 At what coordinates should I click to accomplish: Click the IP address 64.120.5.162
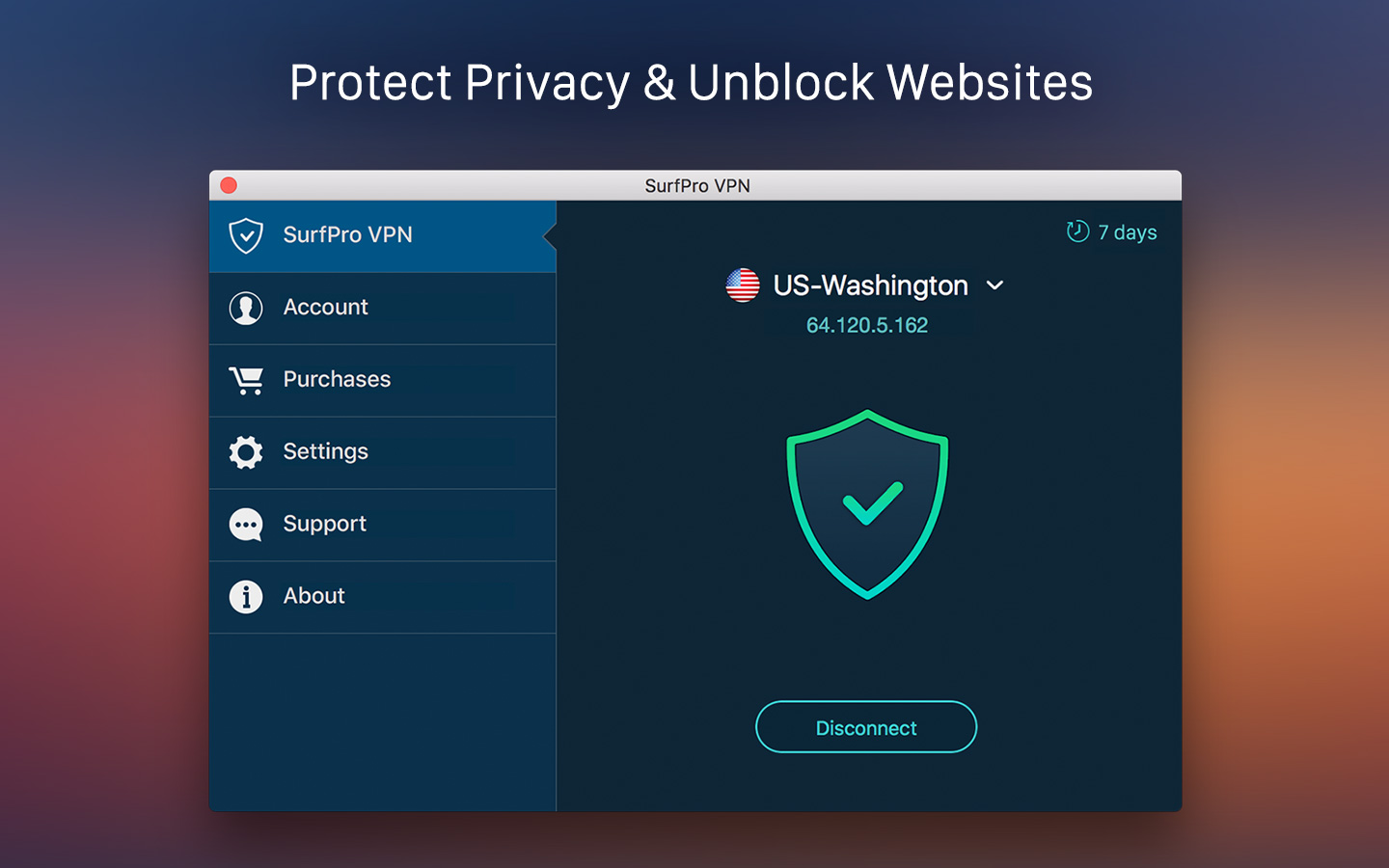coord(867,325)
